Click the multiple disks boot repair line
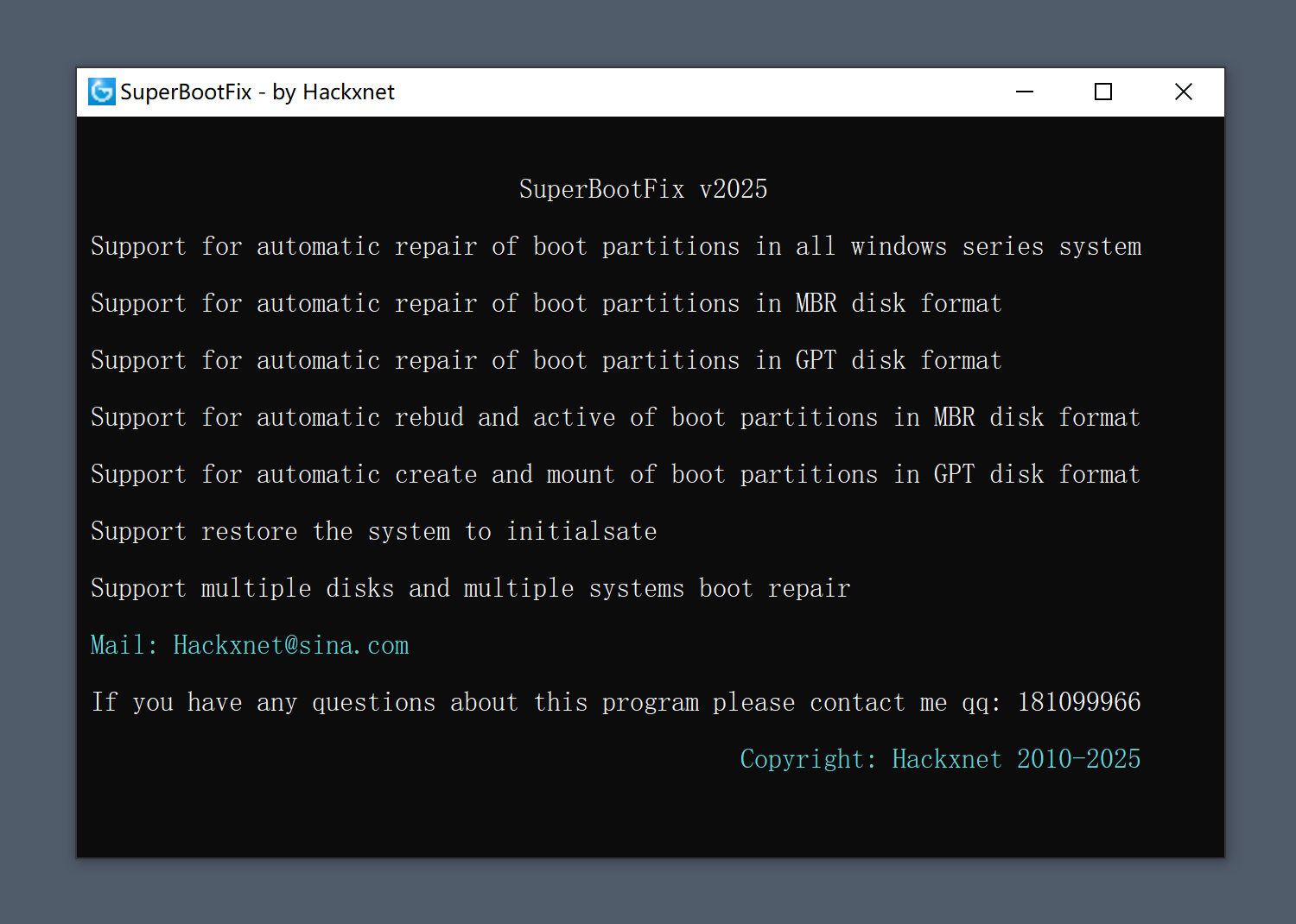Screen dimensions: 1296x924 point(470,588)
